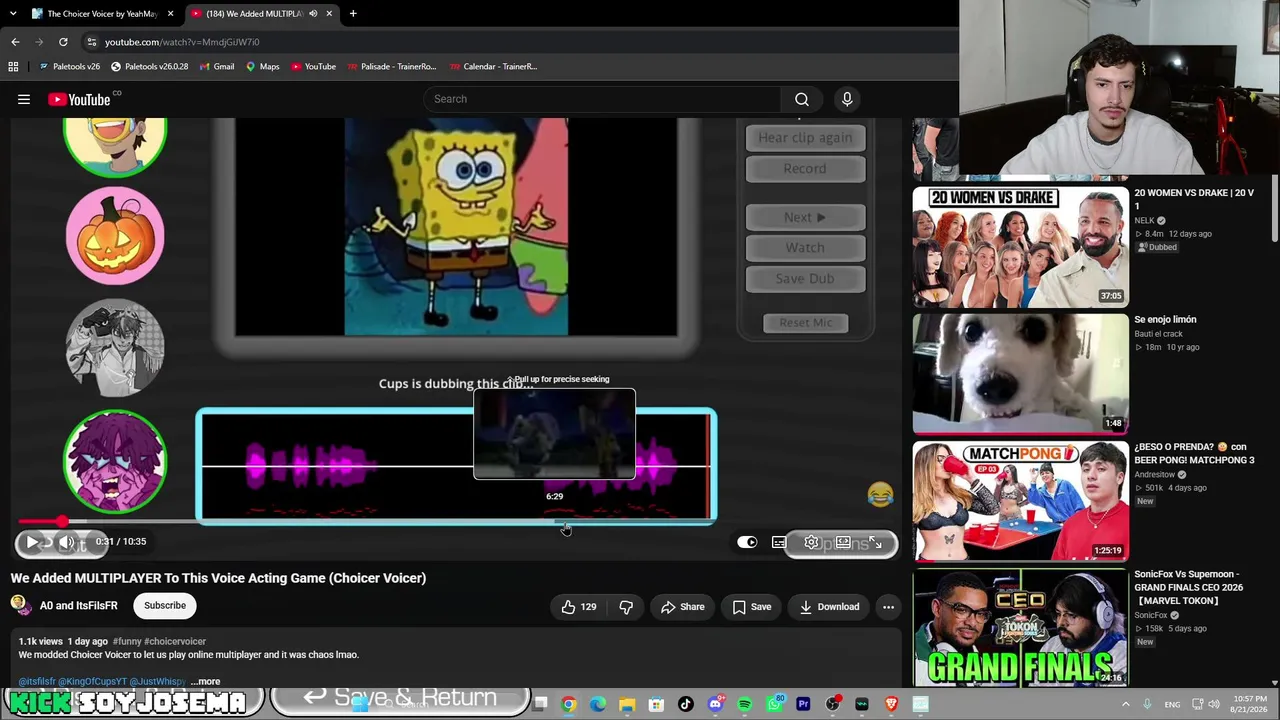The width and height of the screenshot is (1280, 720).
Task: Open the tab search dropdown
Action: point(13,14)
